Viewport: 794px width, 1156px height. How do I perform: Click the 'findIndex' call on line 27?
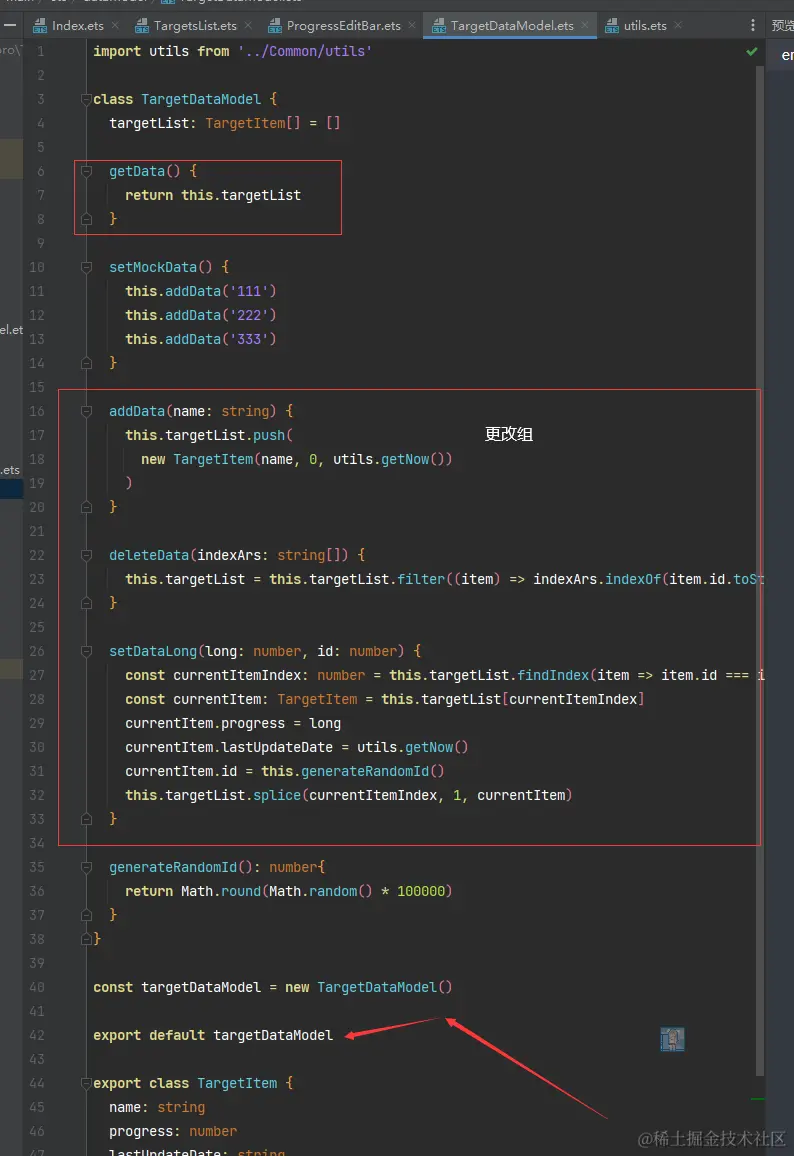553,675
